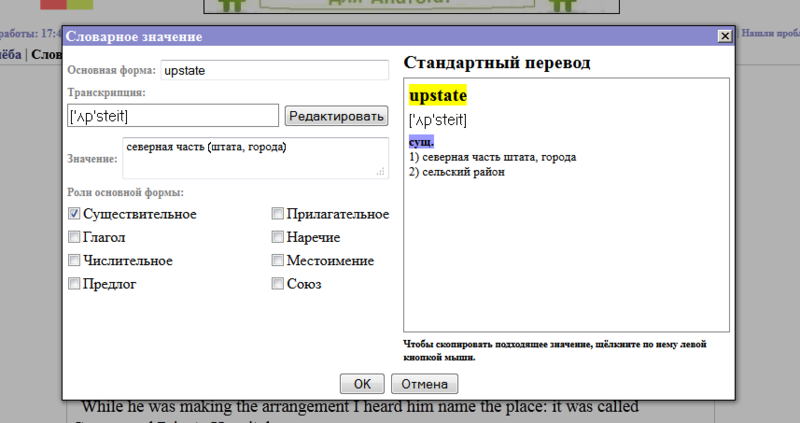Viewport: 800px width, 423px height.
Task: Uncheck the Существительное checkbox
Action: click(74, 213)
